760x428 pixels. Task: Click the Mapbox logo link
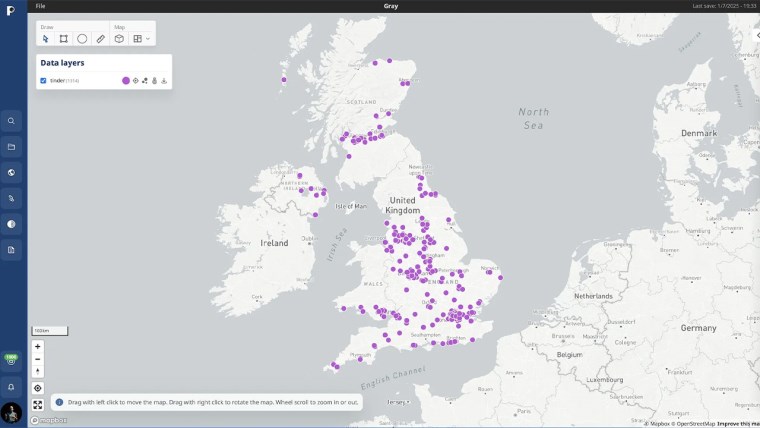pyautogui.click(x=49, y=420)
